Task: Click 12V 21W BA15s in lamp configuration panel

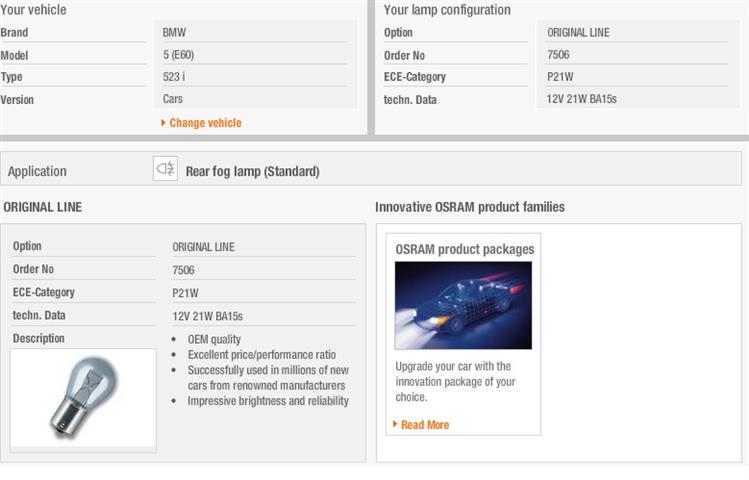Action: coord(582,99)
